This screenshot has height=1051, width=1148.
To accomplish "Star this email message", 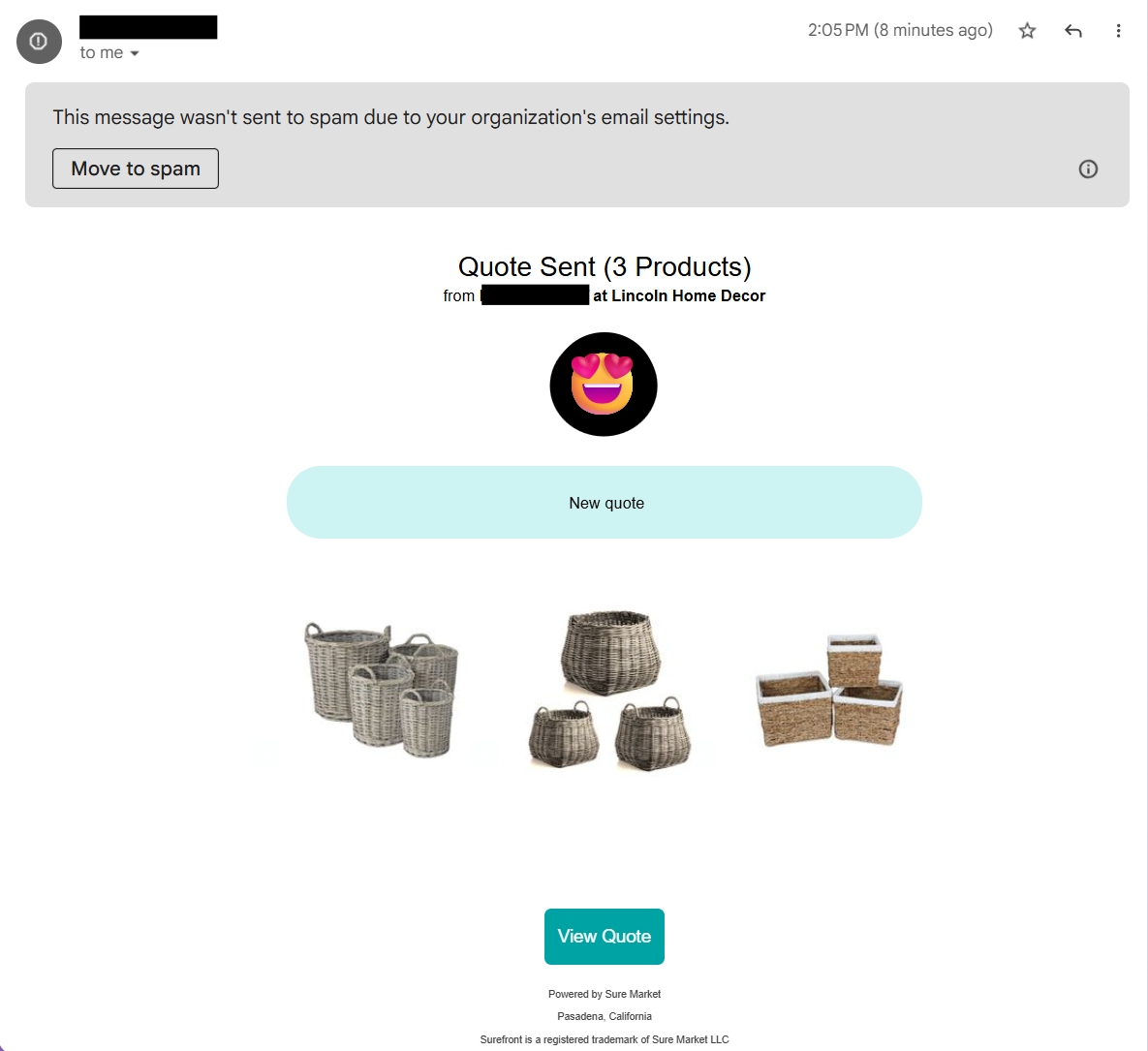I will coord(1027,31).
